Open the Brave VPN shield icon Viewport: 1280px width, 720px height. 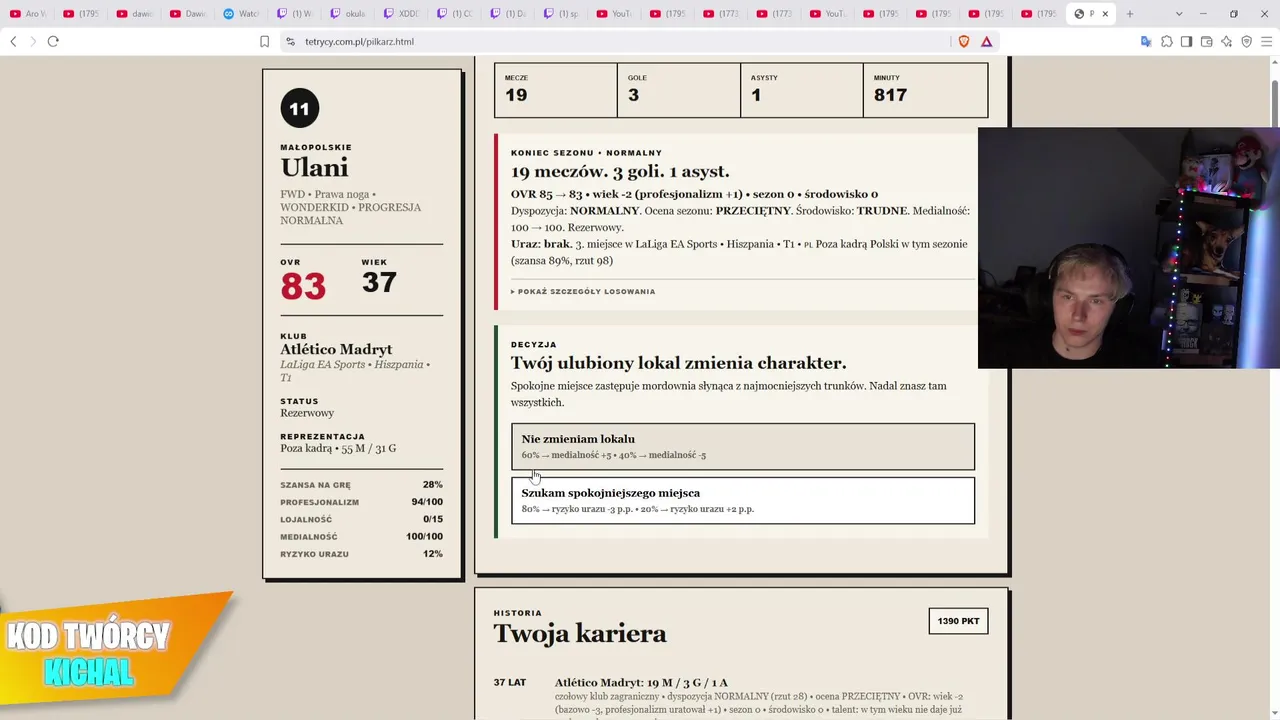[1246, 41]
